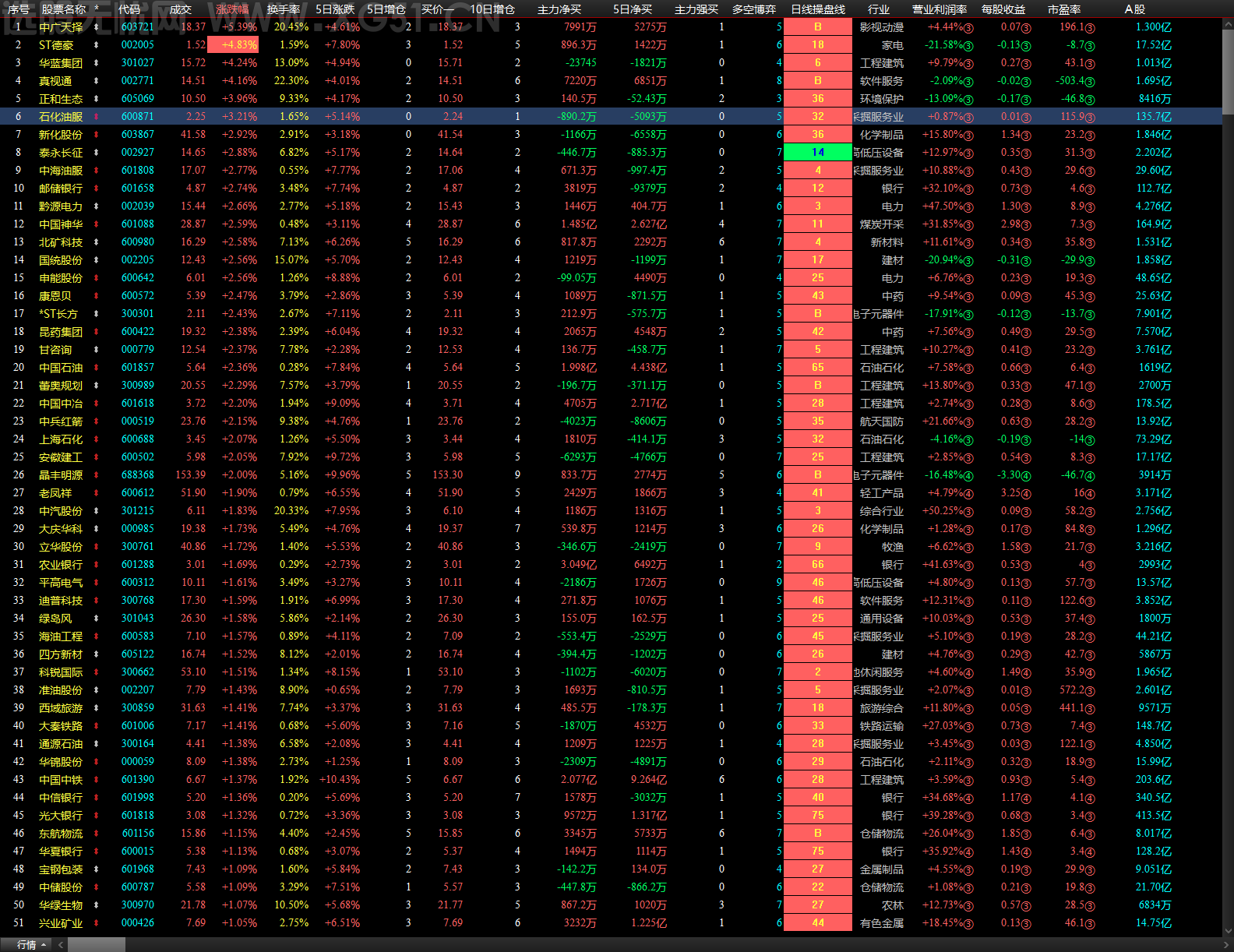Viewport: 1234px width, 952px height.
Task: Select stock name 真视通
Action: tap(55, 81)
